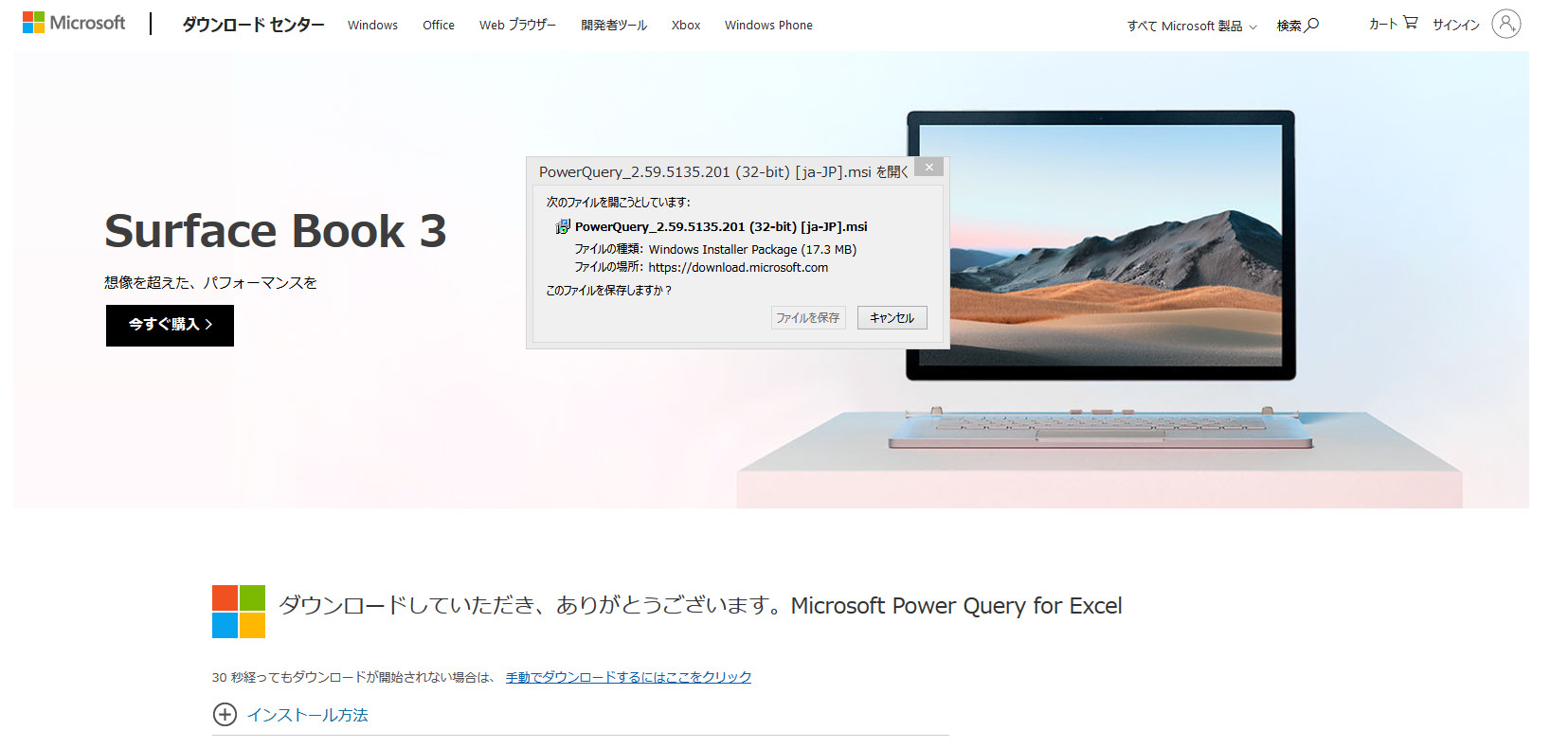Image resolution: width=1568 pixels, height=748 pixels.
Task: Open the Office nav item
Action: [439, 26]
